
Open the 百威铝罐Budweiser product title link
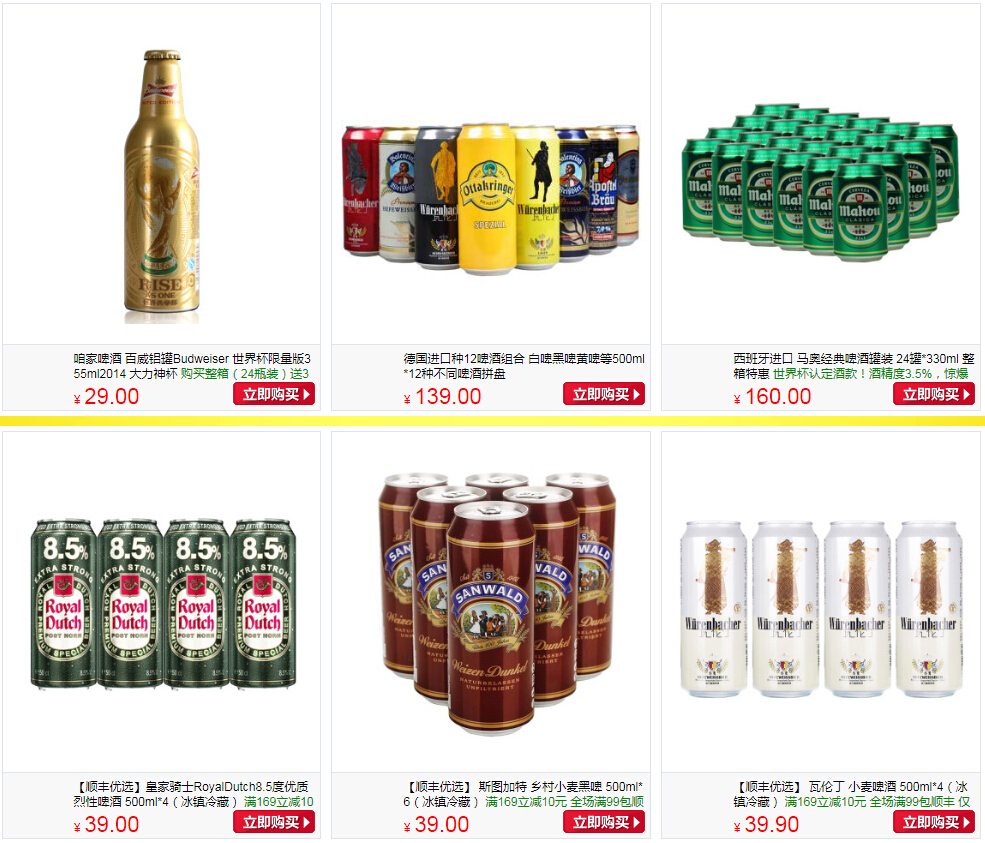coord(192,366)
